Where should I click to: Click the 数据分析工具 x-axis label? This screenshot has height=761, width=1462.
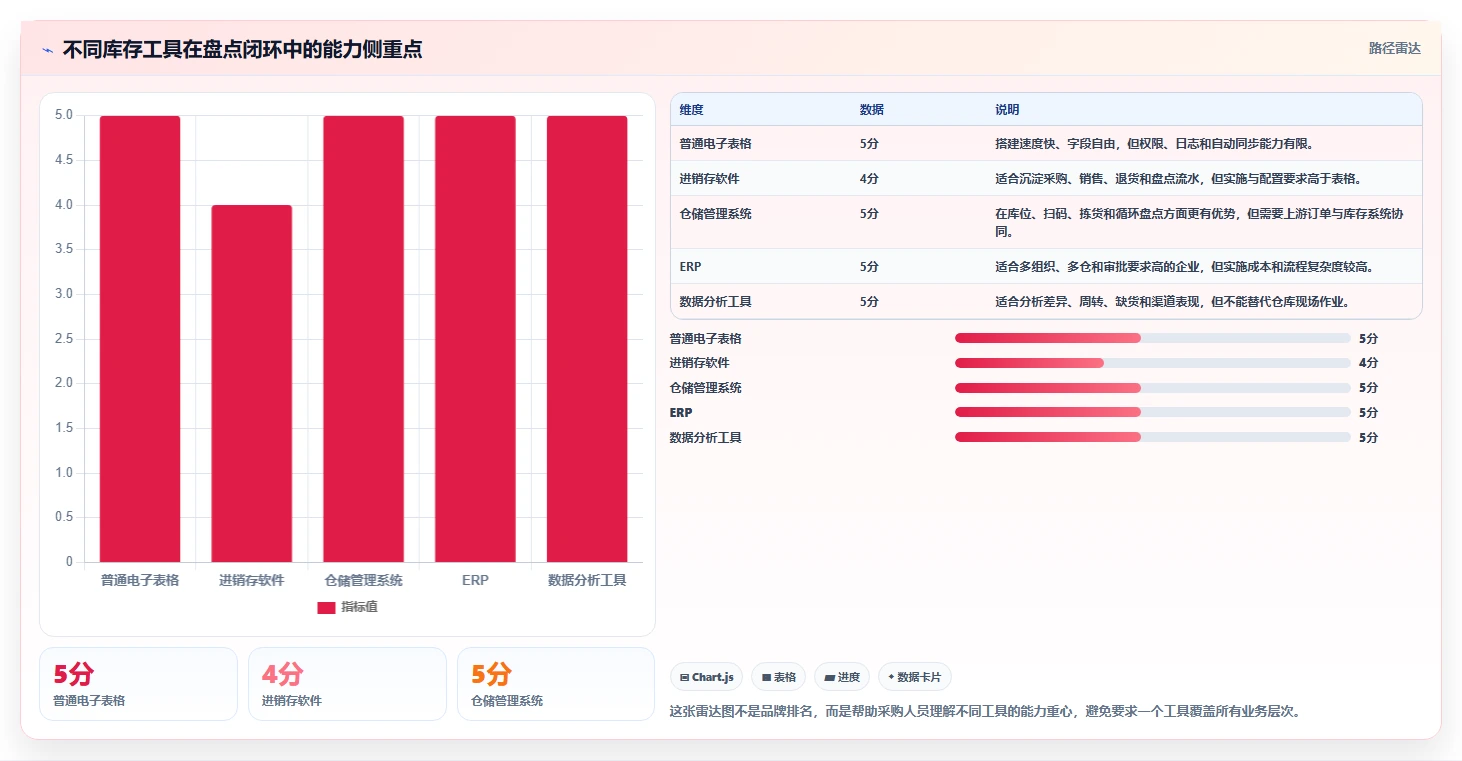click(587, 580)
